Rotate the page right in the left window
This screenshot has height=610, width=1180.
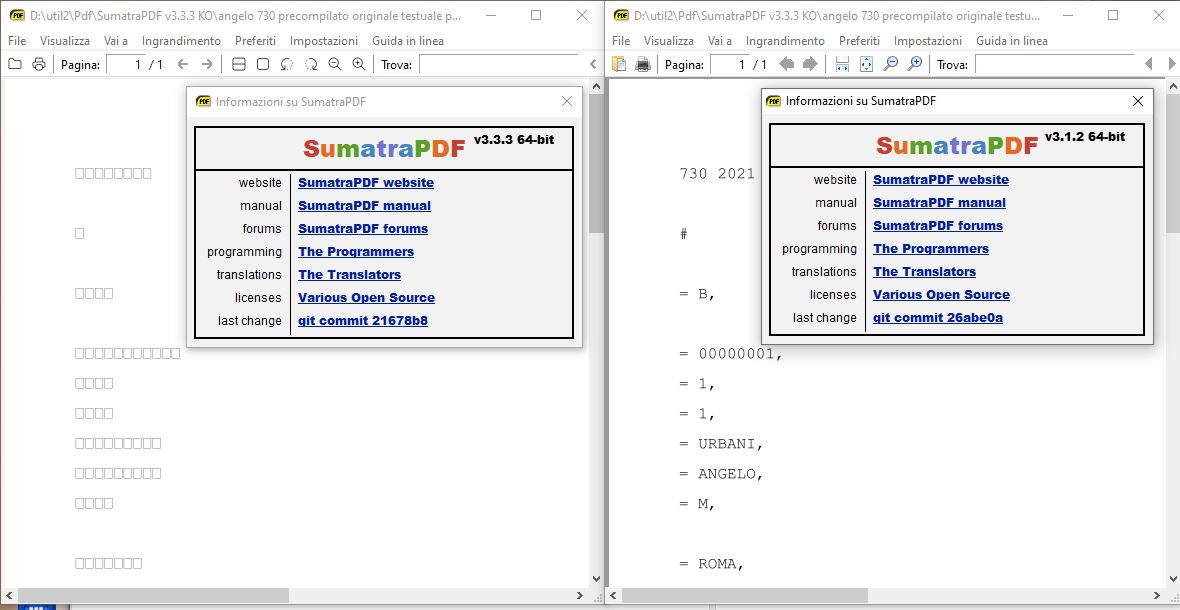310,63
